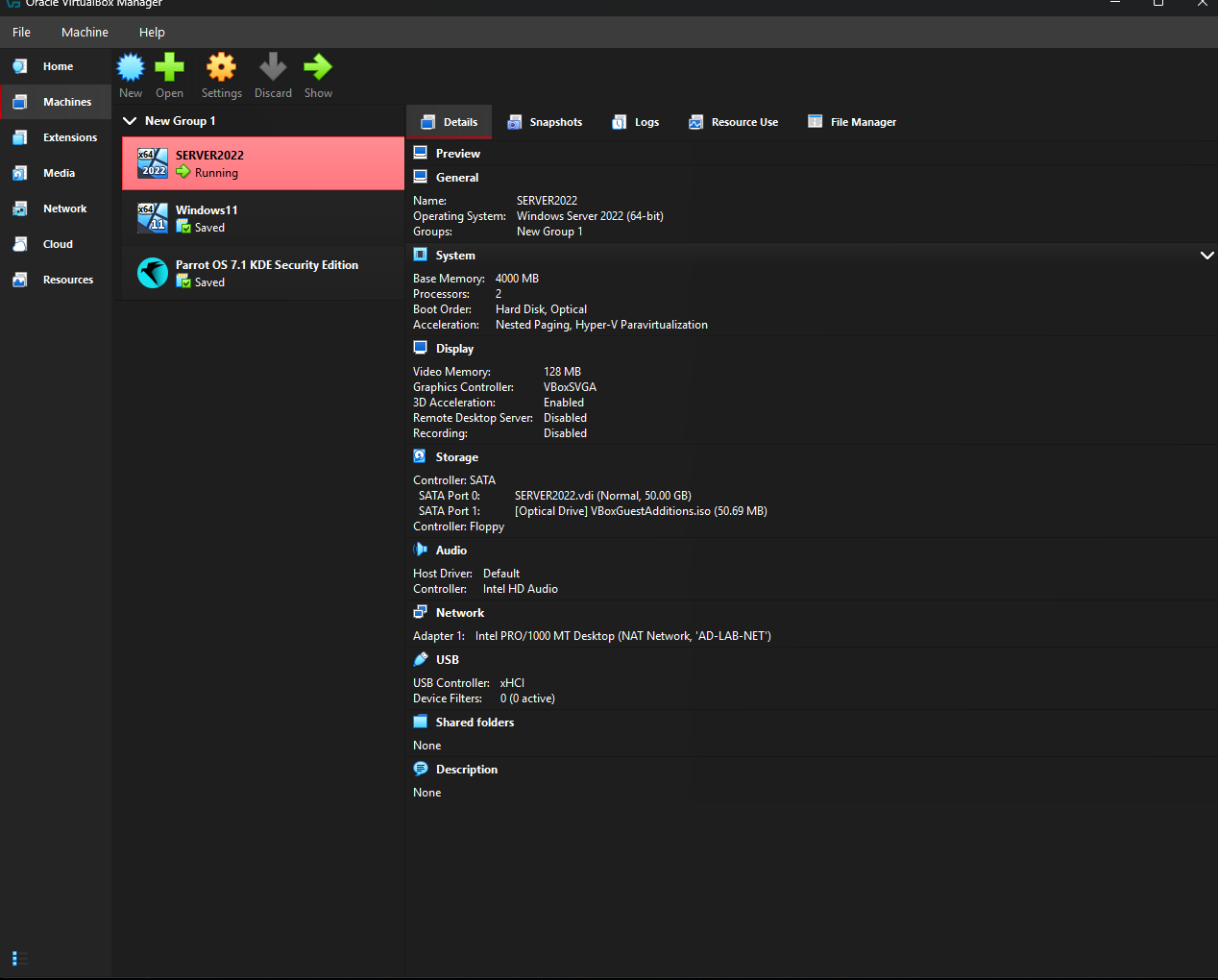The image size is (1218, 980).
Task: Open the File menu
Action: [x=21, y=32]
